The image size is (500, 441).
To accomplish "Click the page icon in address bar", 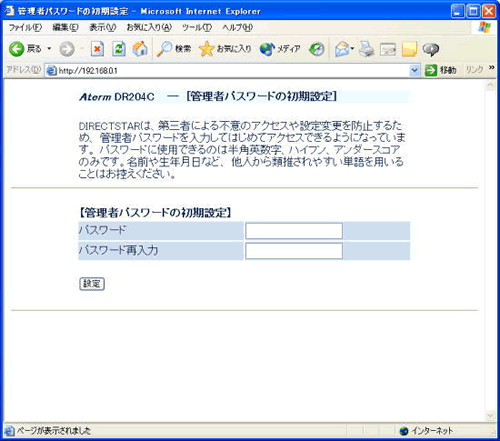I will click(51, 71).
